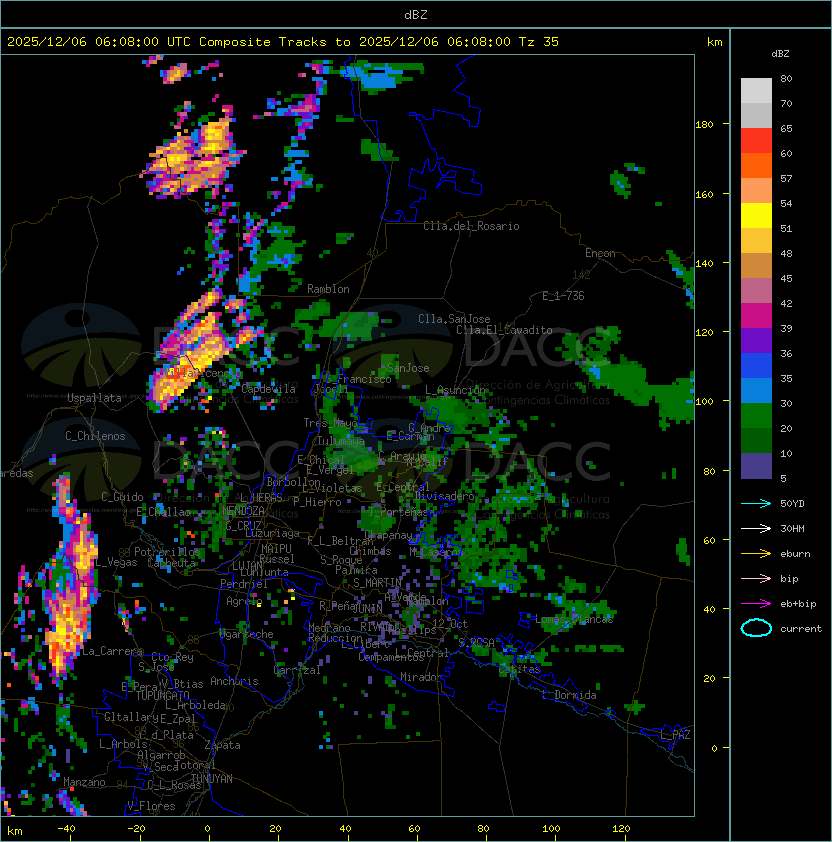Click the MENDOZA city label on map

point(243,510)
